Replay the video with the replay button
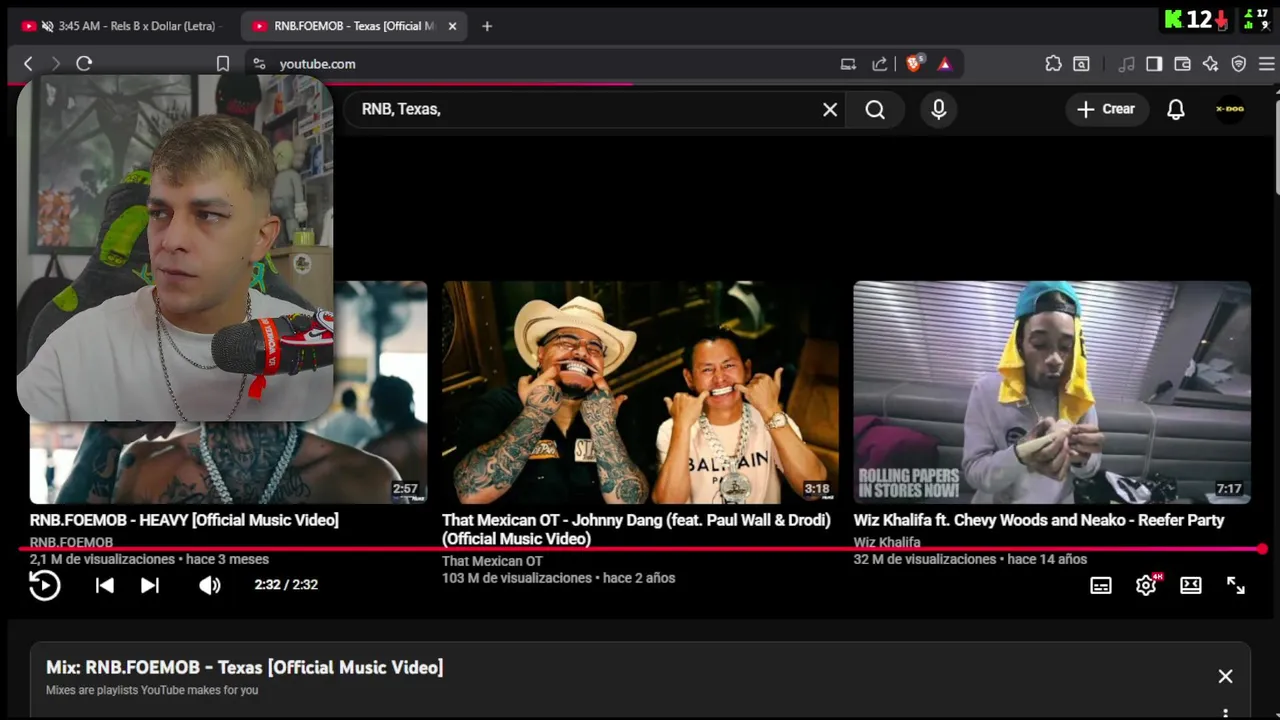Image resolution: width=1280 pixels, height=720 pixels. (x=44, y=585)
